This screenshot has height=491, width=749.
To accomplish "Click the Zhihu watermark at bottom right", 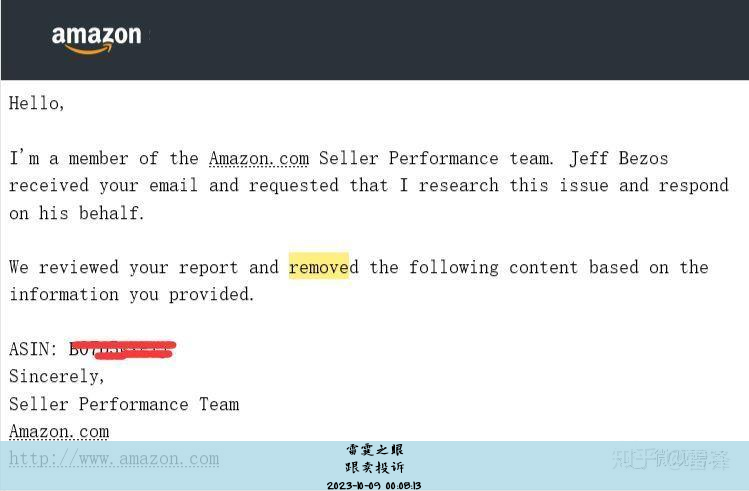I will [670, 459].
